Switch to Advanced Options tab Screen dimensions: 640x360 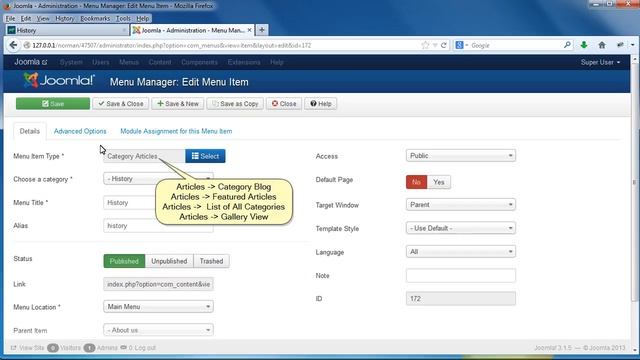(x=80, y=131)
